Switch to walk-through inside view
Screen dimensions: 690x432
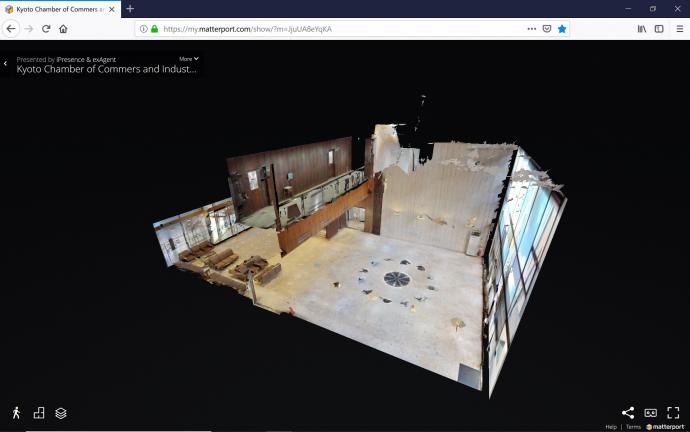tap(16, 412)
